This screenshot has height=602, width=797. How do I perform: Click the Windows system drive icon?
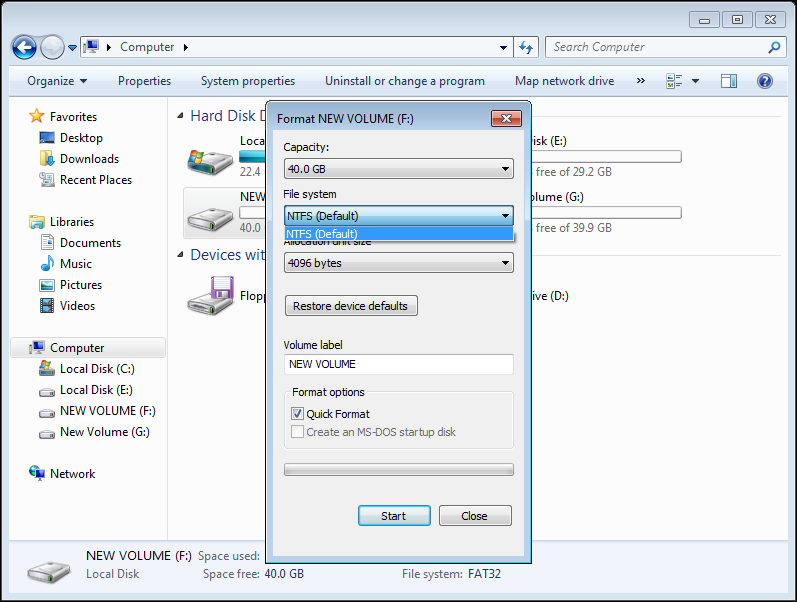coord(210,162)
